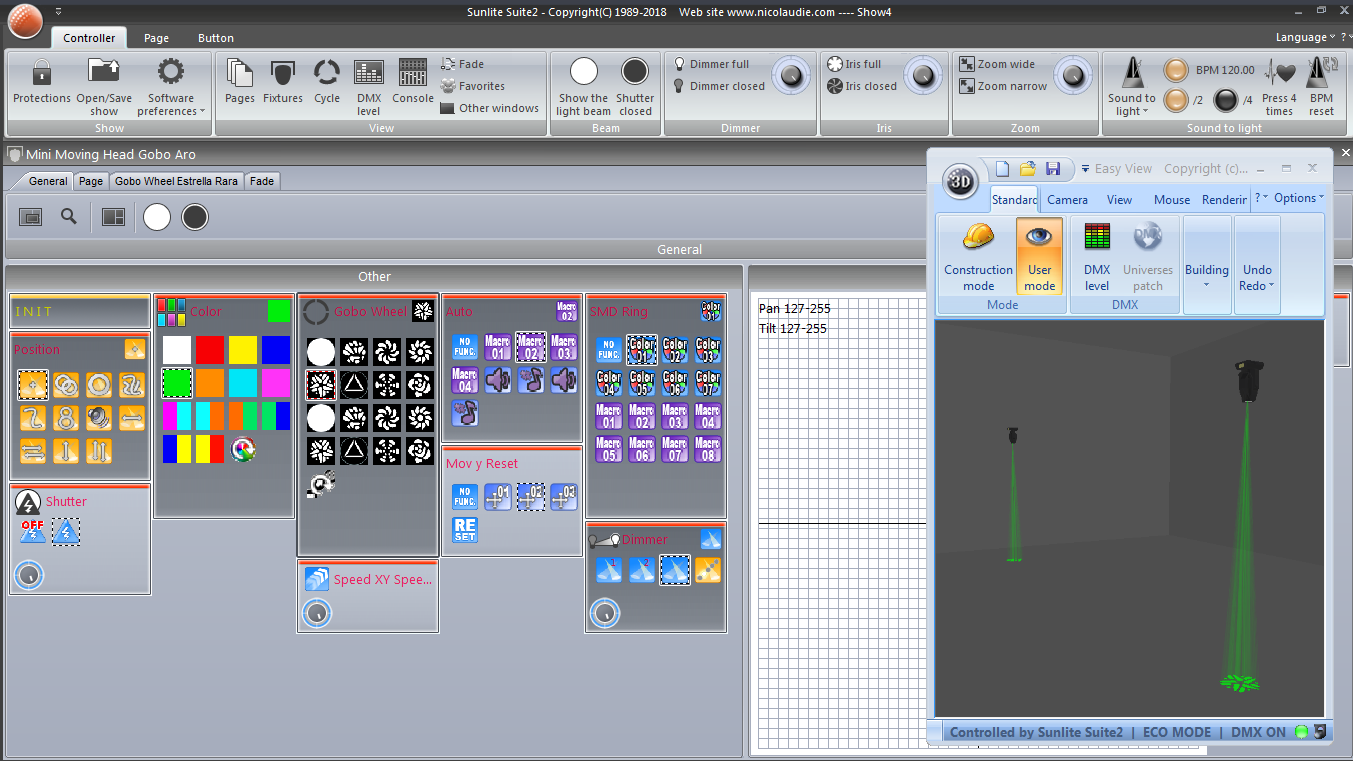This screenshot has height=761, width=1353.
Task: Enable Iris full
Action: pyautogui.click(x=855, y=64)
